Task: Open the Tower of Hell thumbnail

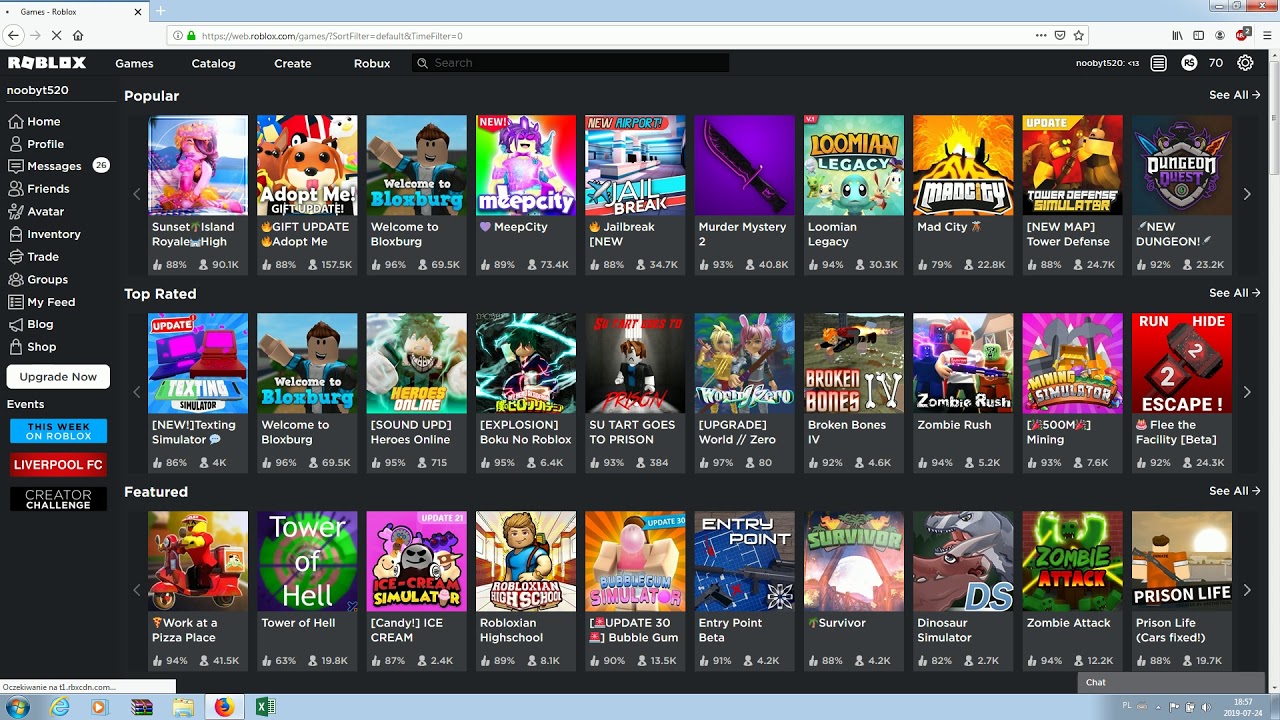Action: pos(307,561)
